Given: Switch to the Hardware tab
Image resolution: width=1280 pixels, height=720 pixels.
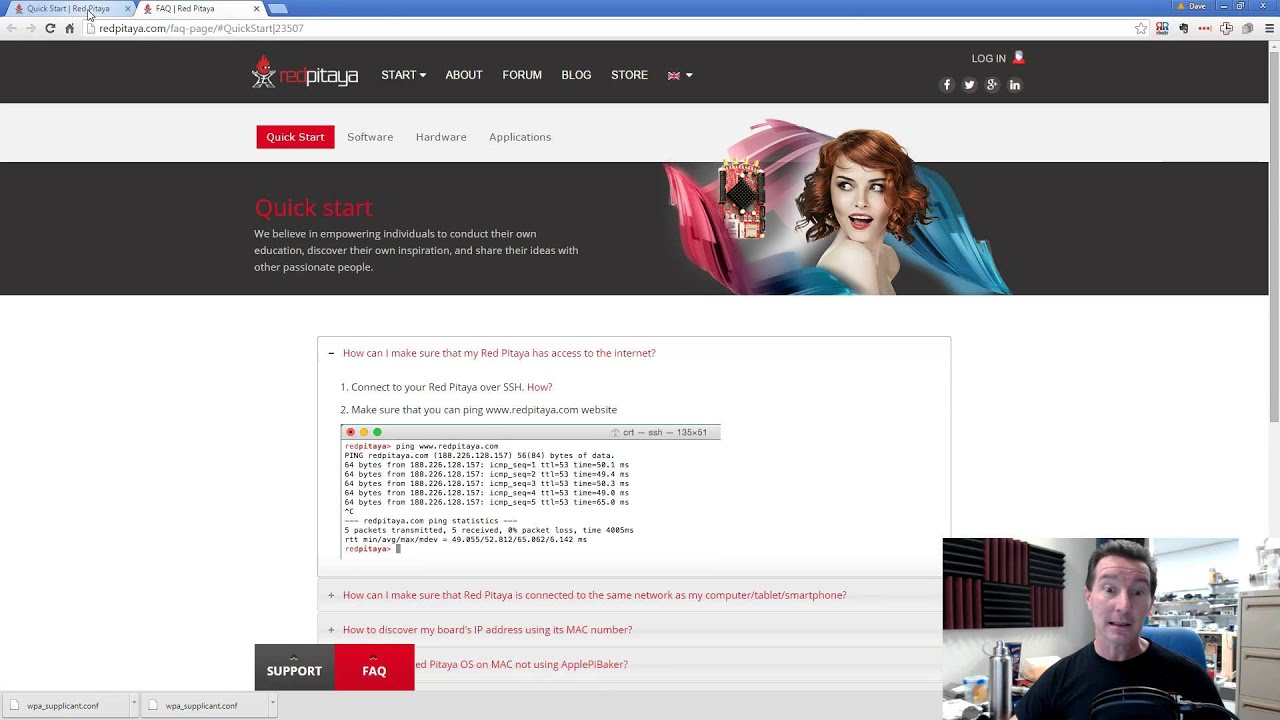Looking at the screenshot, I should (x=441, y=137).
